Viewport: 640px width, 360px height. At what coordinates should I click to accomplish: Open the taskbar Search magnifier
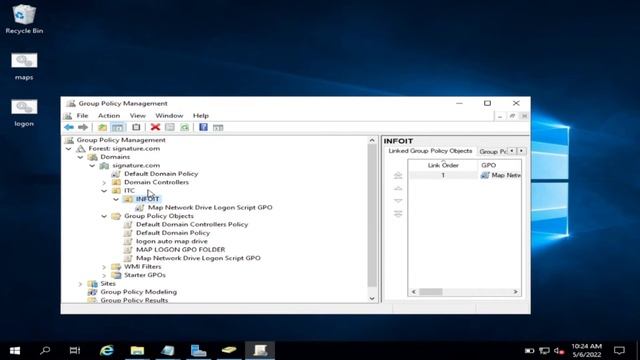click(x=45, y=350)
